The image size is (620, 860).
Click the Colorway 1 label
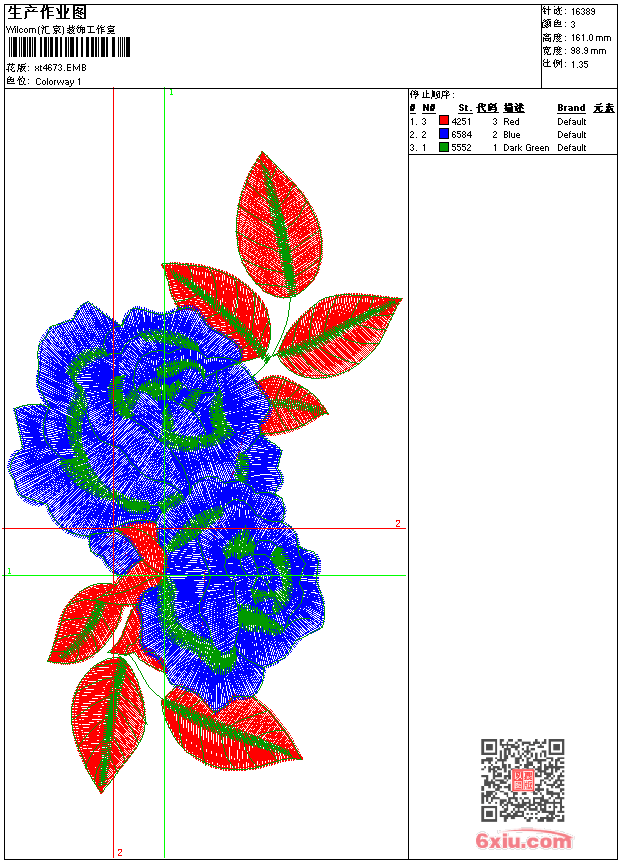point(58,82)
